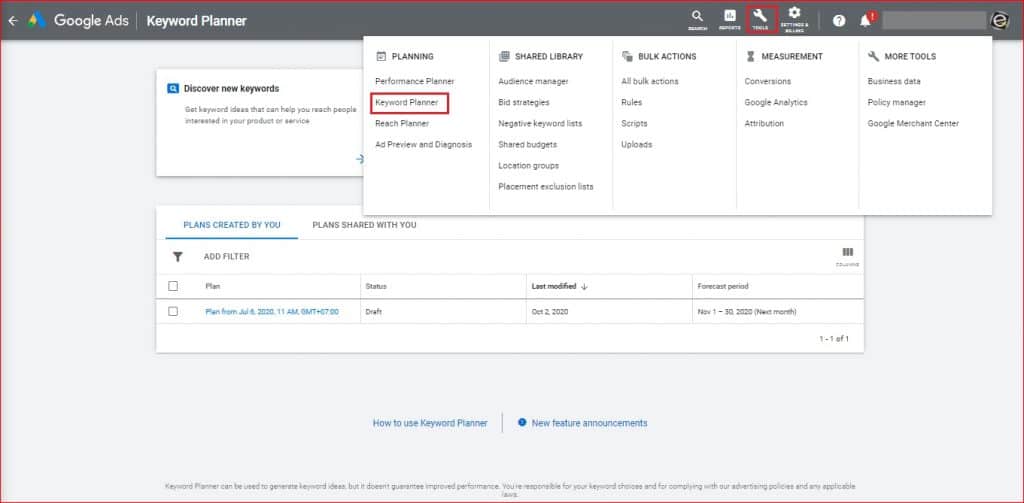Switch to Plans Created By You tab

tap(232, 225)
